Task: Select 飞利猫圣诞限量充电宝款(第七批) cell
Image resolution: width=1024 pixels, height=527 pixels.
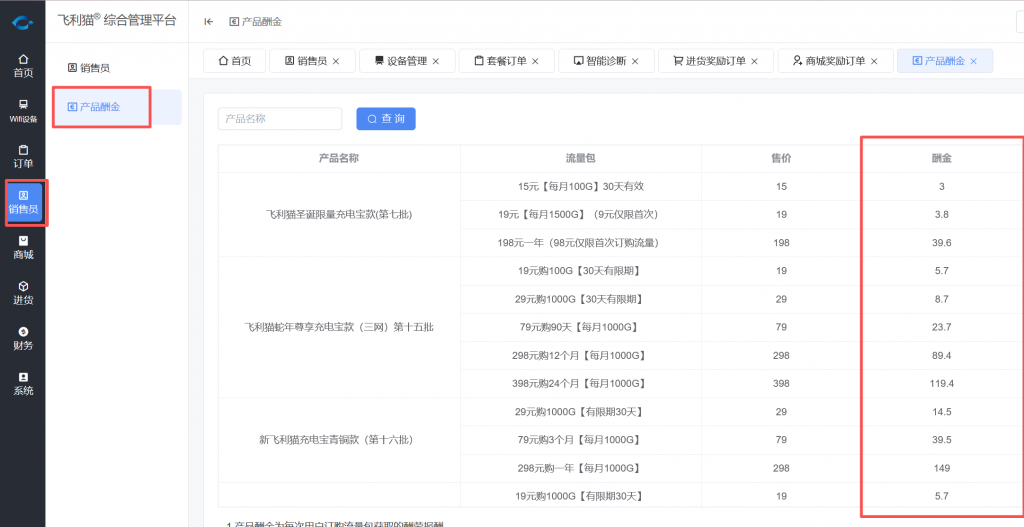Action: pyautogui.click(x=339, y=214)
